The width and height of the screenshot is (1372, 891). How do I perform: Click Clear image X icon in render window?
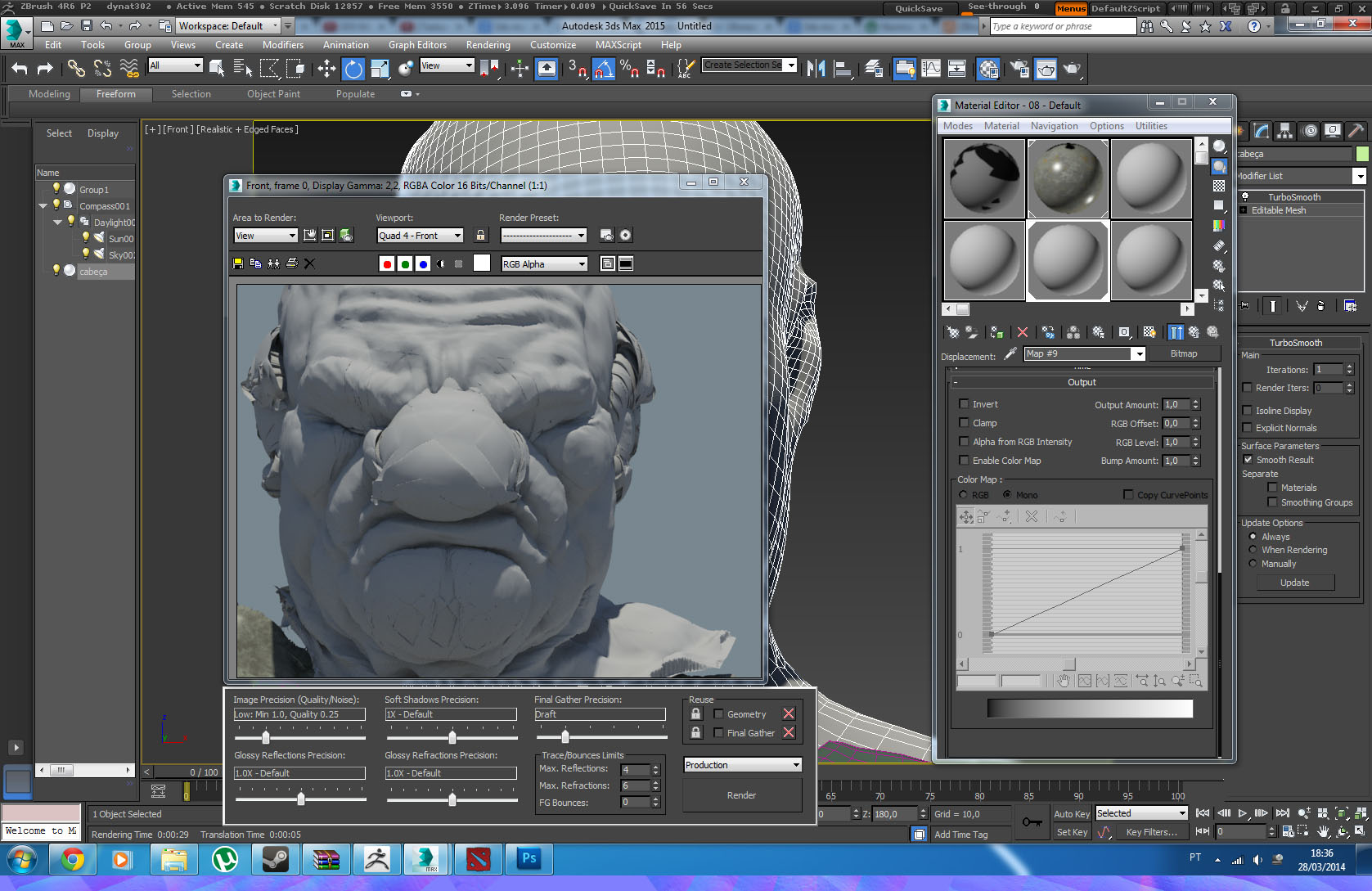(x=309, y=263)
